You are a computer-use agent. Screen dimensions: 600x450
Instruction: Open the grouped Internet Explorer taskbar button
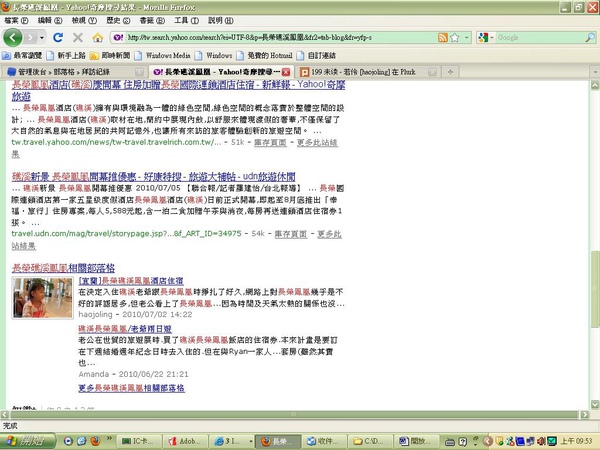232,441
